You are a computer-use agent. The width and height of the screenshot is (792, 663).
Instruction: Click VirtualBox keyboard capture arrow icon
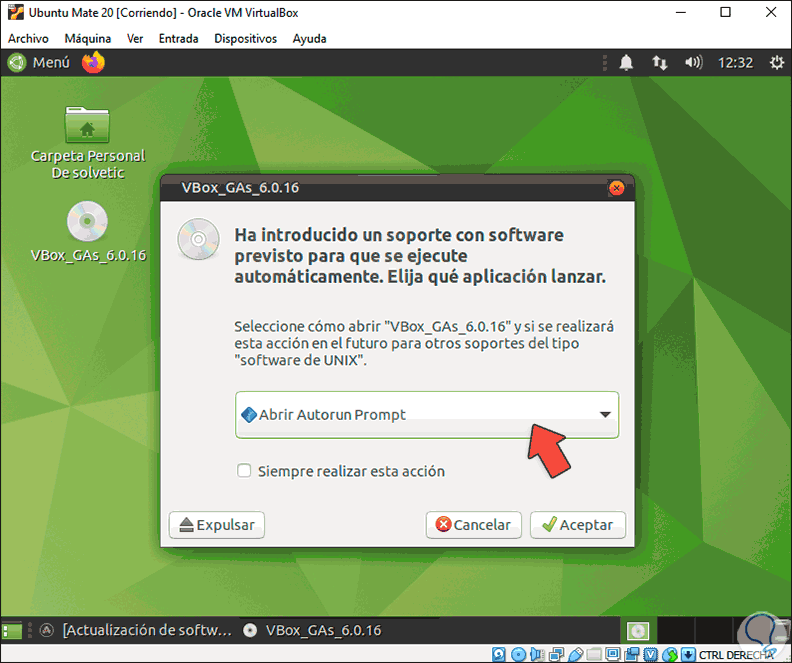pyautogui.click(x=688, y=654)
